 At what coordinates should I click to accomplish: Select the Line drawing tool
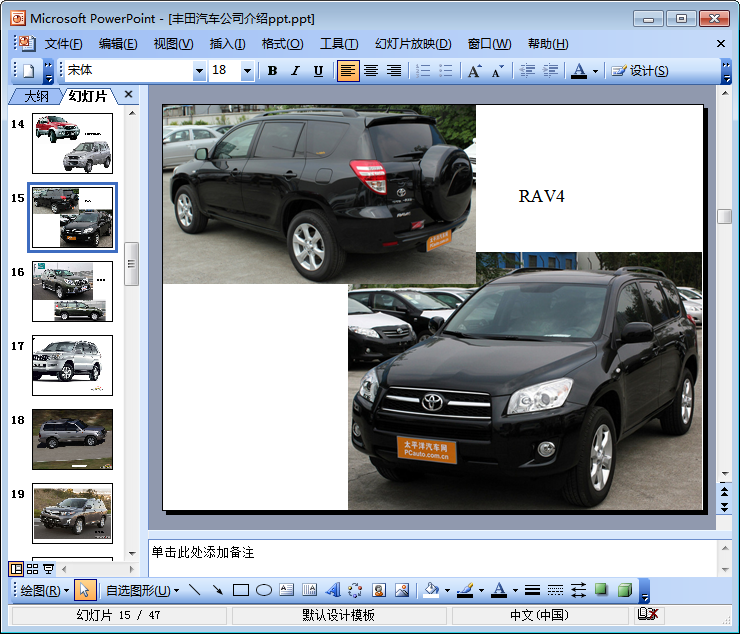coord(194,590)
